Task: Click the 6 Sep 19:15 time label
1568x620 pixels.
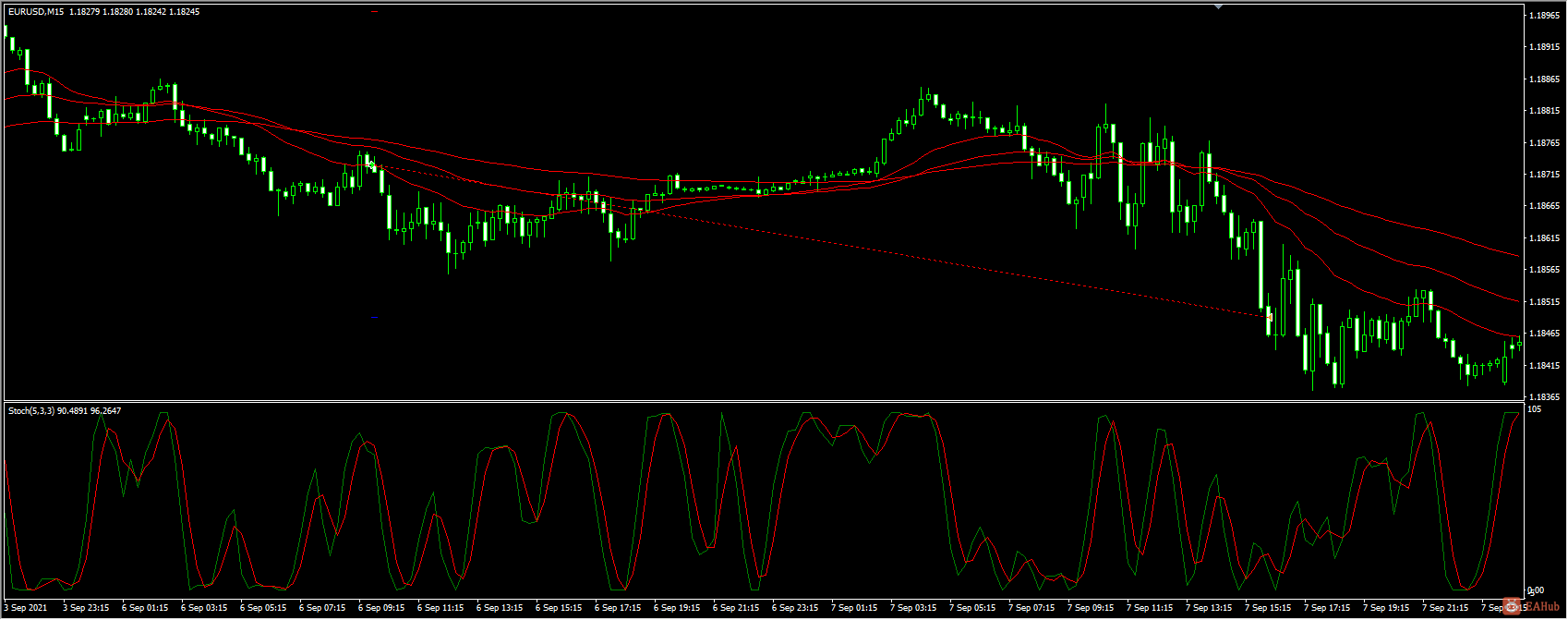Action: (x=677, y=608)
